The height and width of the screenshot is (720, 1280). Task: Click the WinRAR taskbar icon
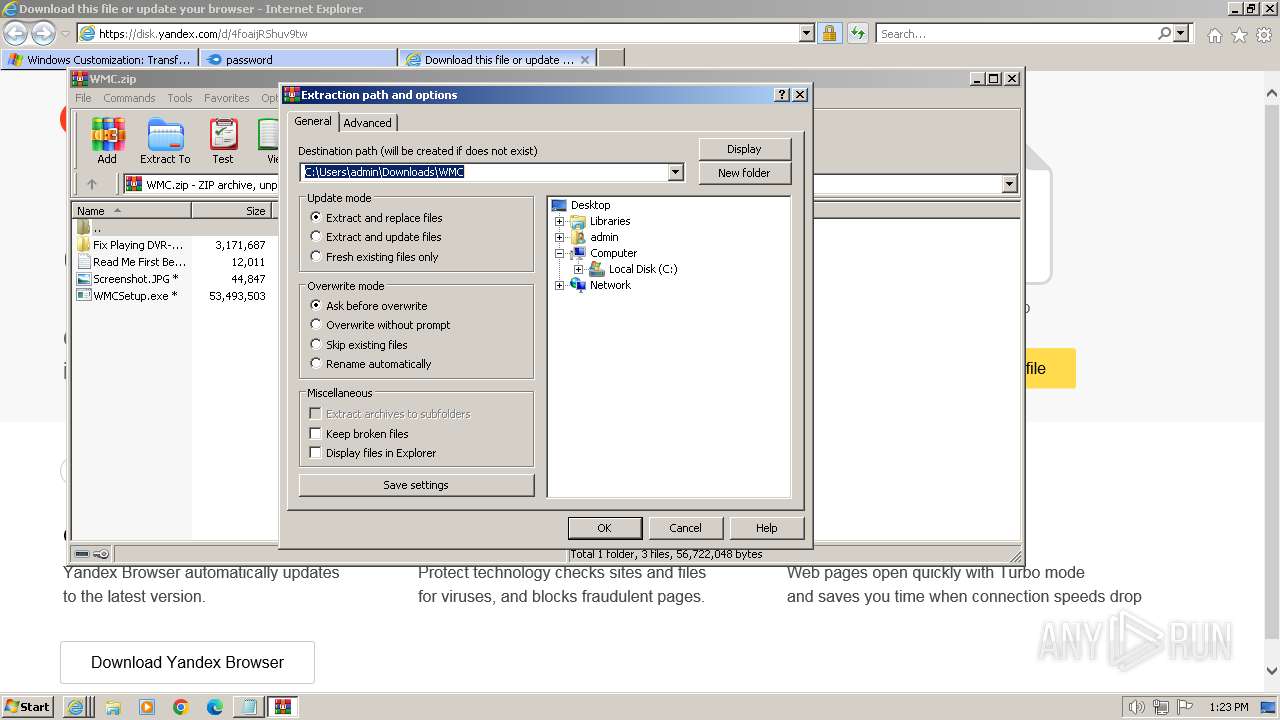(283, 707)
